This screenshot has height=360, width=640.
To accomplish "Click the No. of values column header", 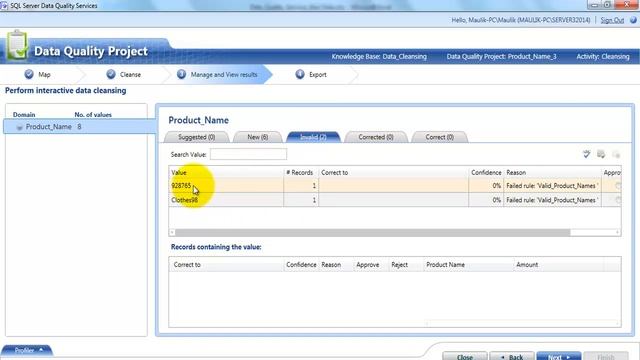I will pos(93,115).
